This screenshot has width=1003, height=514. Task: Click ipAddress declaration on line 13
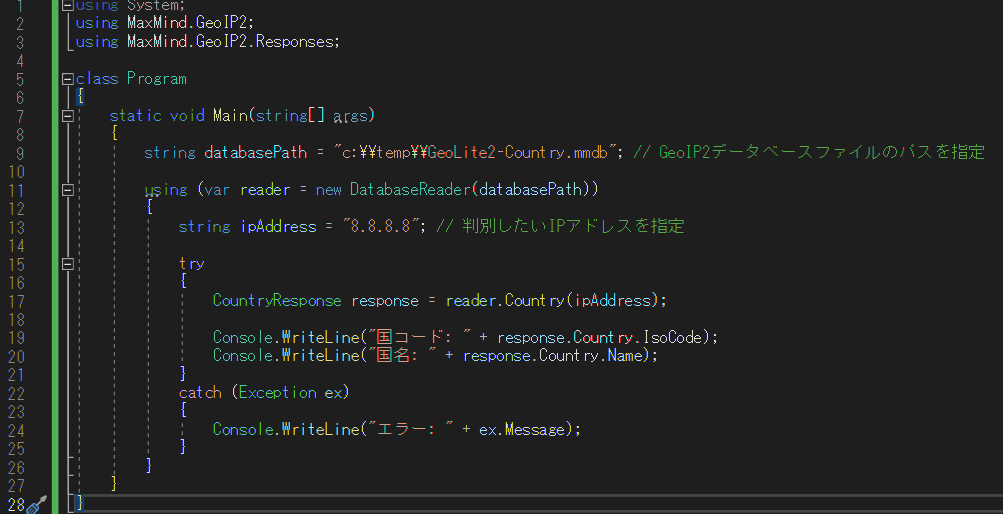(x=278, y=227)
